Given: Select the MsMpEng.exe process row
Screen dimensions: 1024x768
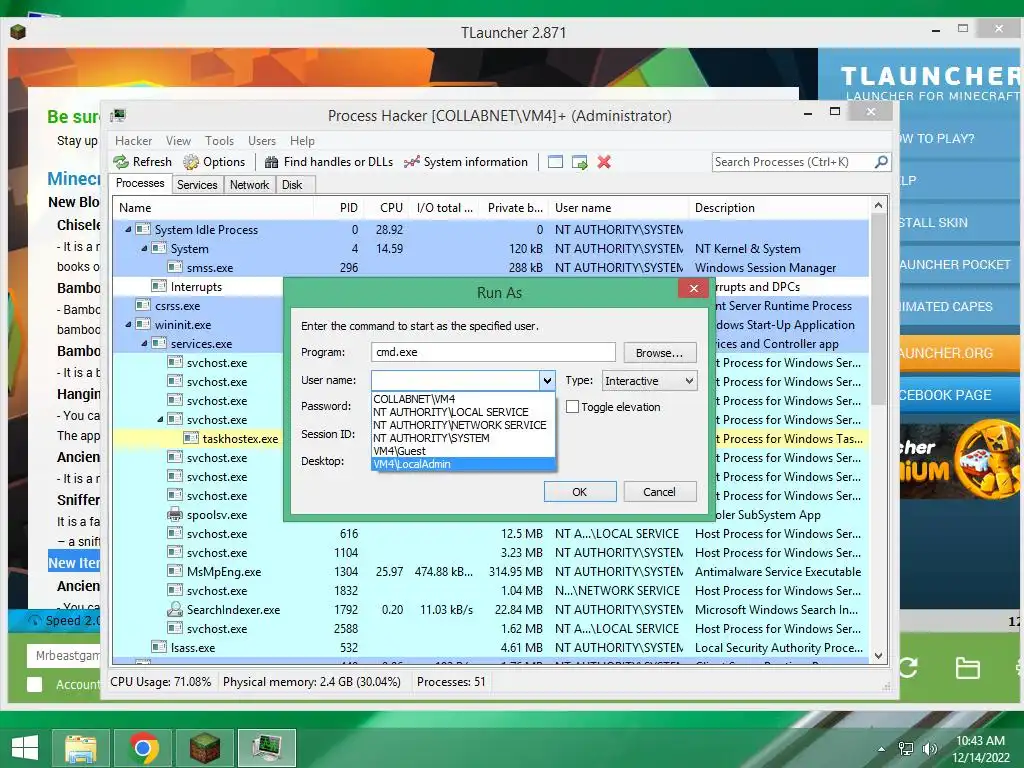Looking at the screenshot, I should tap(490, 571).
